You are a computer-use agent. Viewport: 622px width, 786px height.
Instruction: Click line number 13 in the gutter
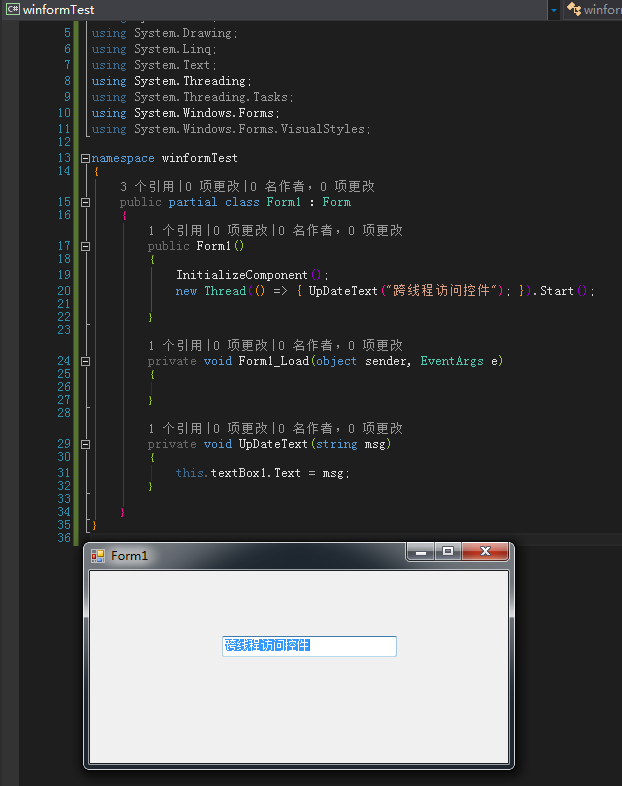click(64, 158)
